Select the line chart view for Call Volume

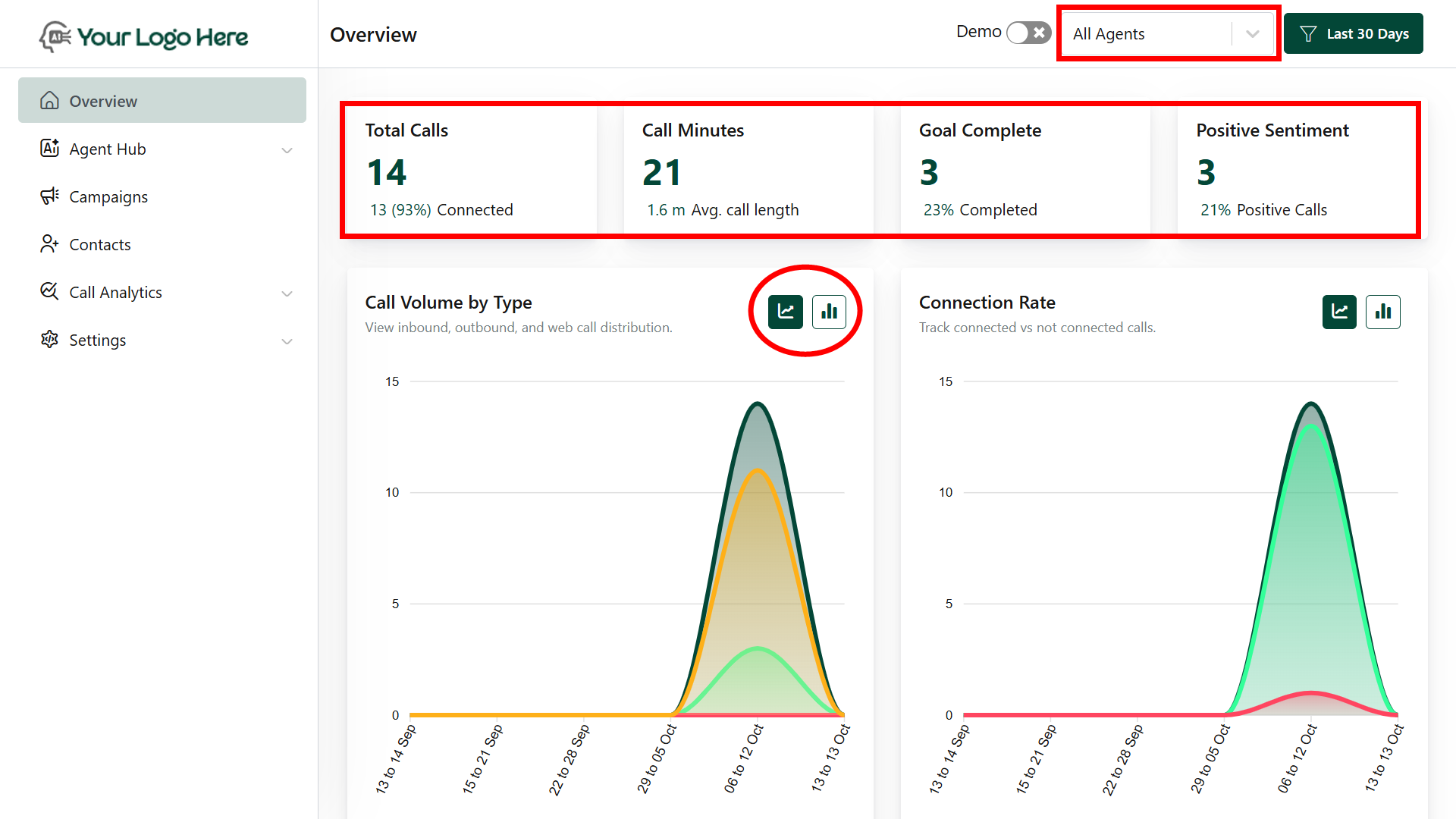785,312
